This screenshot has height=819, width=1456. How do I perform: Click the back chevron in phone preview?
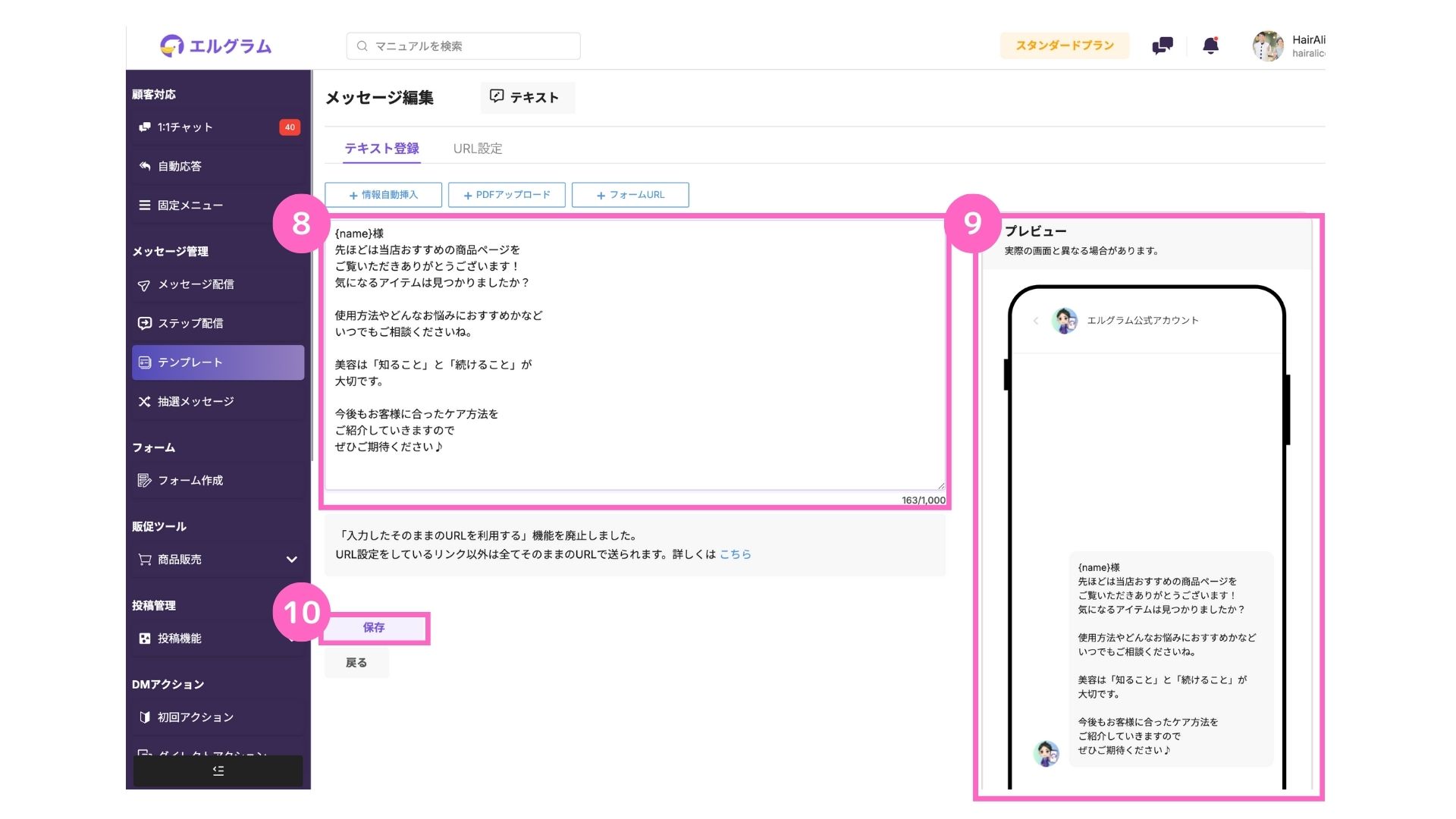coord(1036,321)
